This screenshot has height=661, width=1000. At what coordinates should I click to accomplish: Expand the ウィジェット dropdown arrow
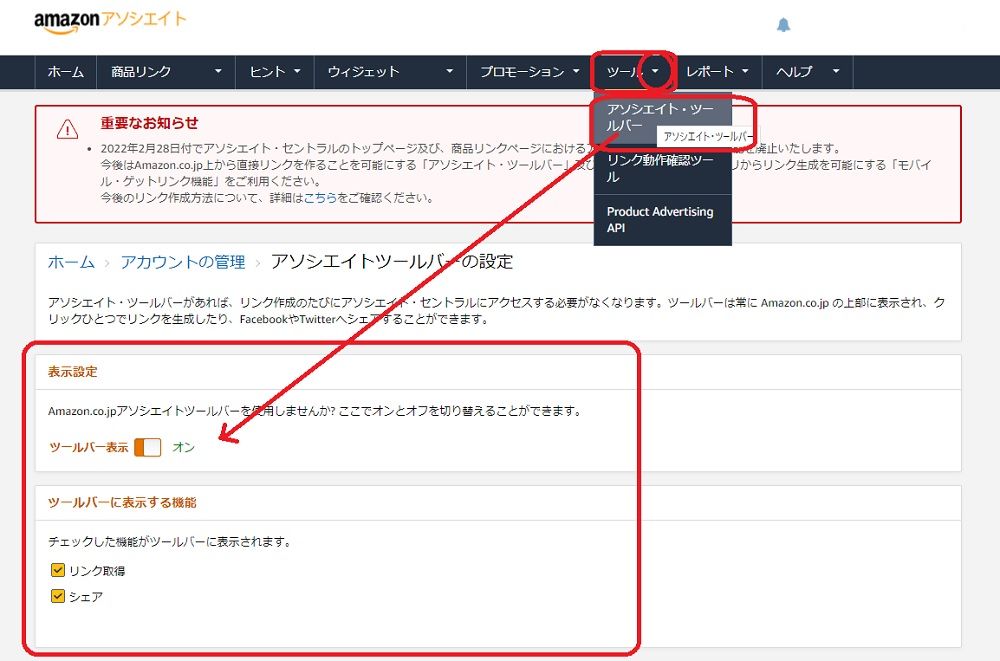click(450, 71)
